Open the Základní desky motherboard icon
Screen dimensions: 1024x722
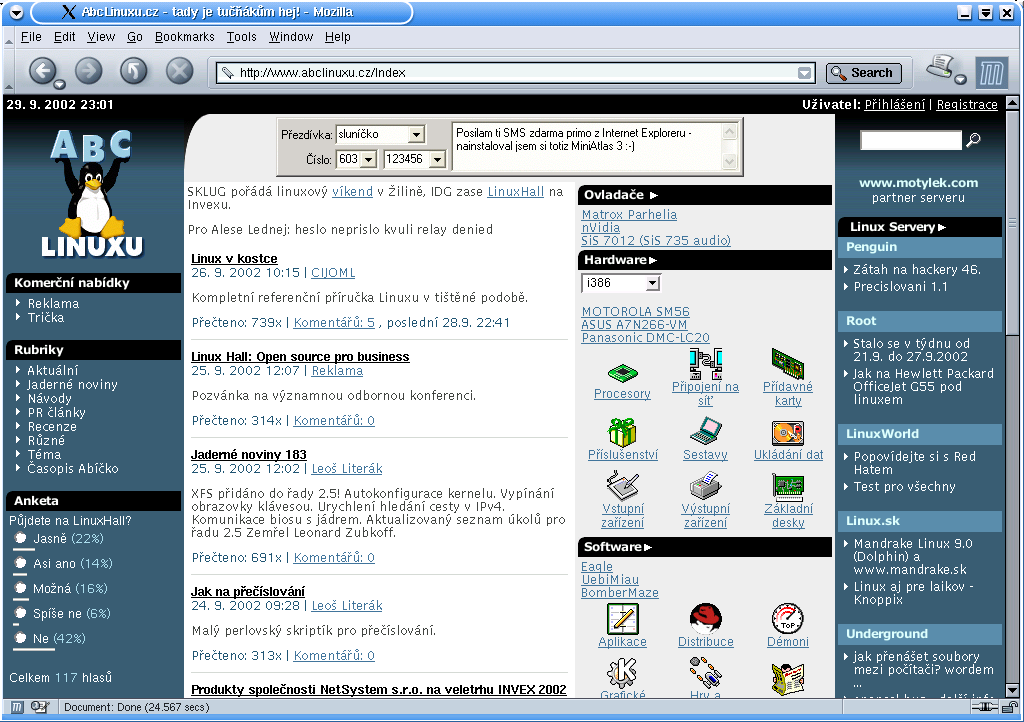788,486
